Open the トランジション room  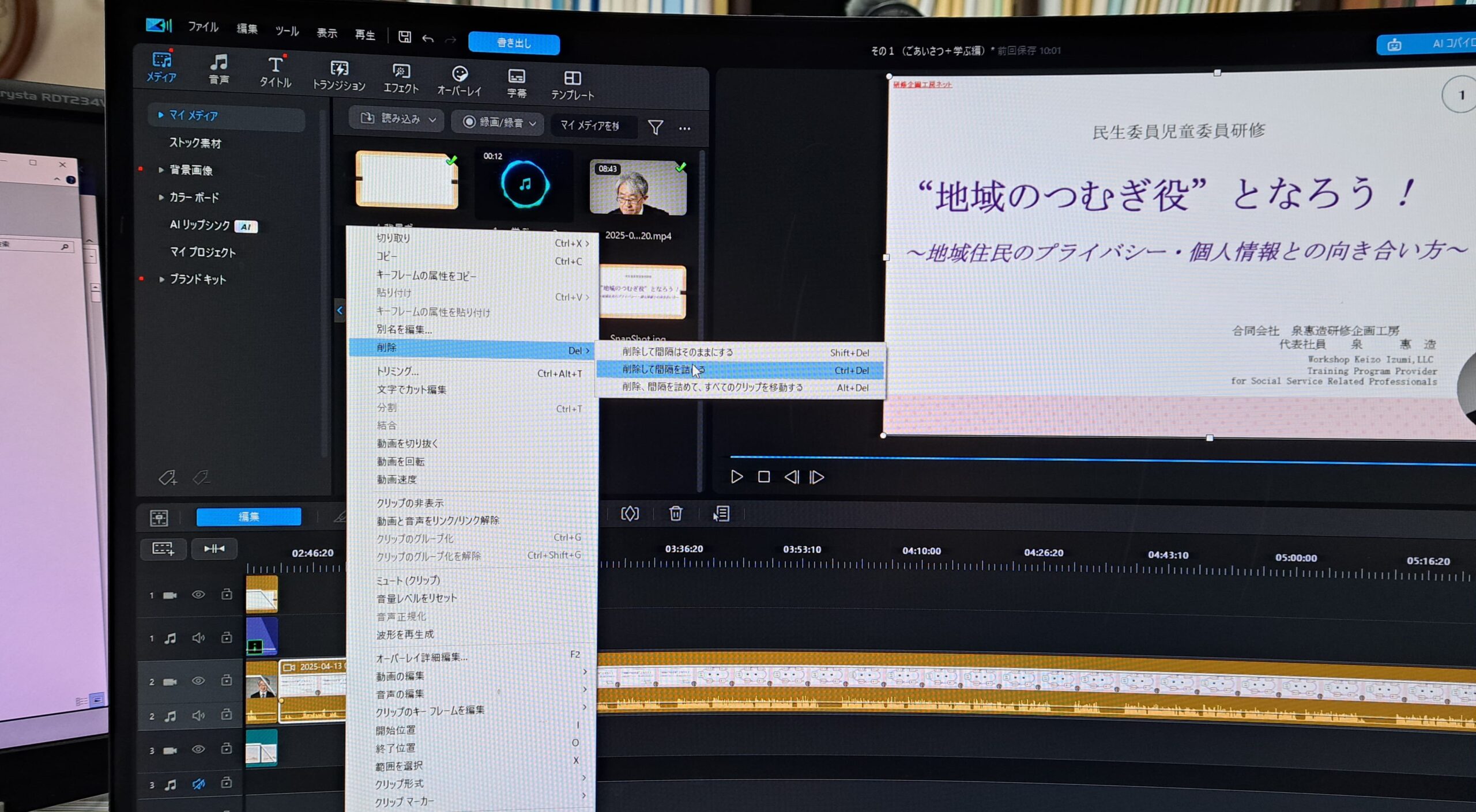tap(338, 75)
